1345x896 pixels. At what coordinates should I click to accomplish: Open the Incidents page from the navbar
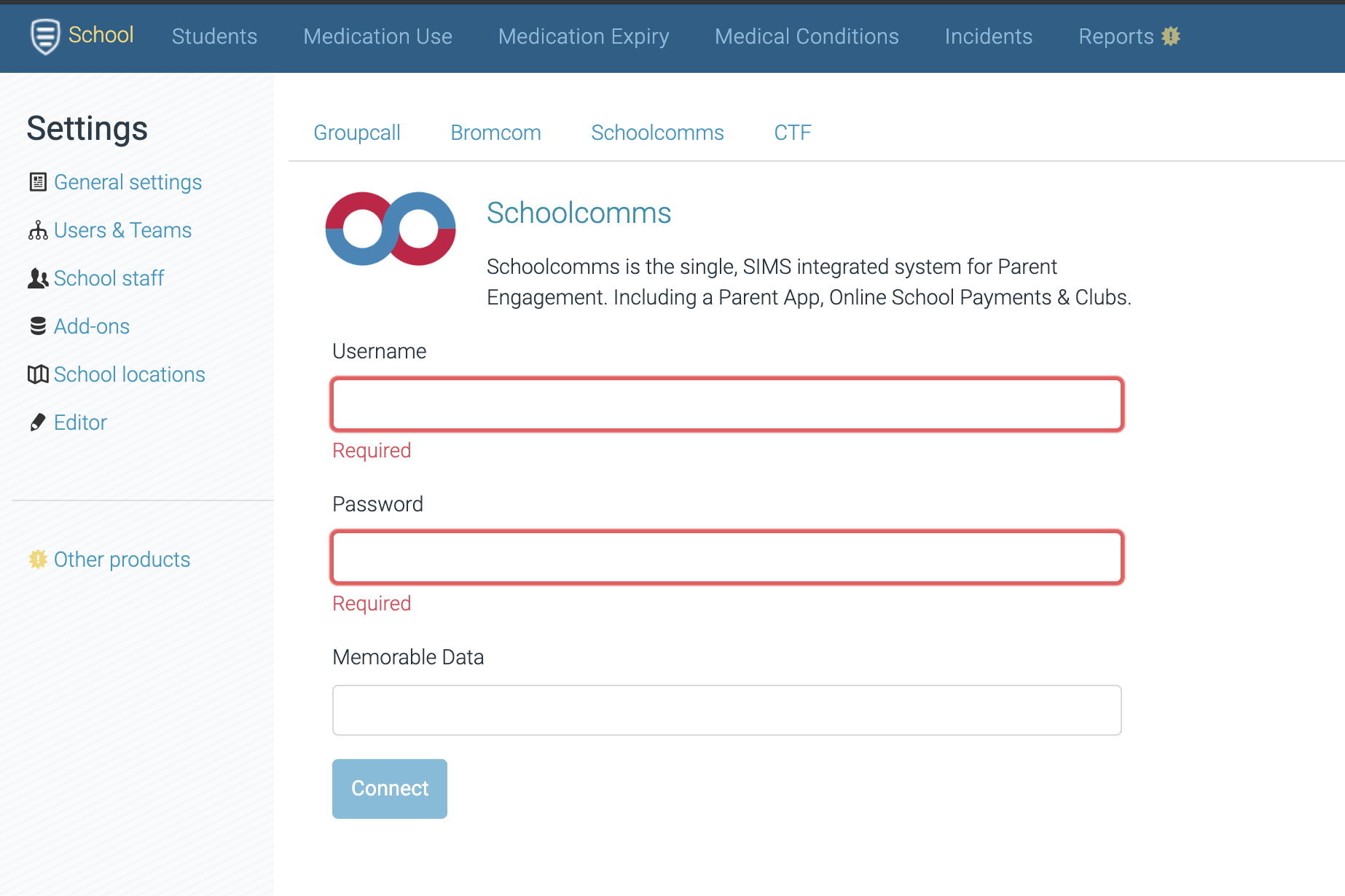[988, 36]
